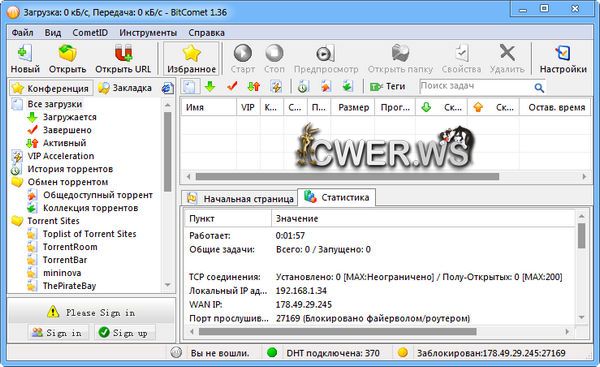Select VIP Acceleration in the tree
The image size is (600, 367).
(x=61, y=156)
